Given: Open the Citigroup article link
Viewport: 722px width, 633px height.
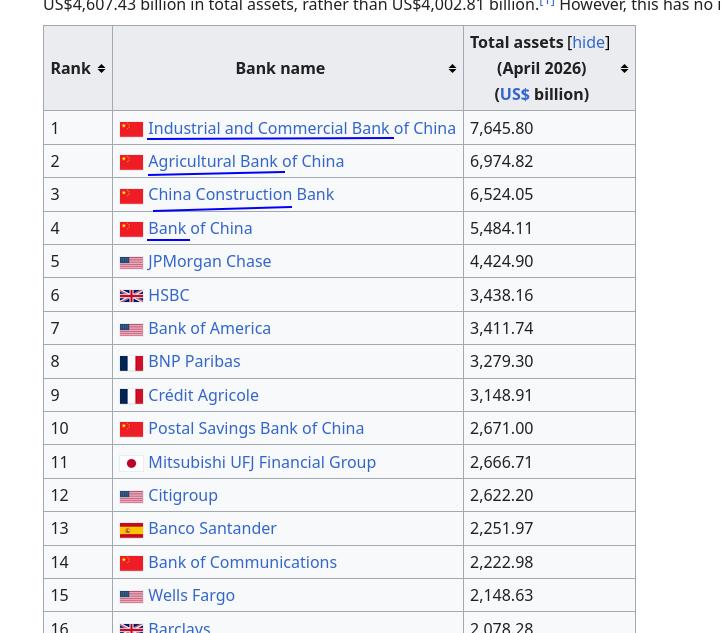Looking at the screenshot, I should [183, 496].
